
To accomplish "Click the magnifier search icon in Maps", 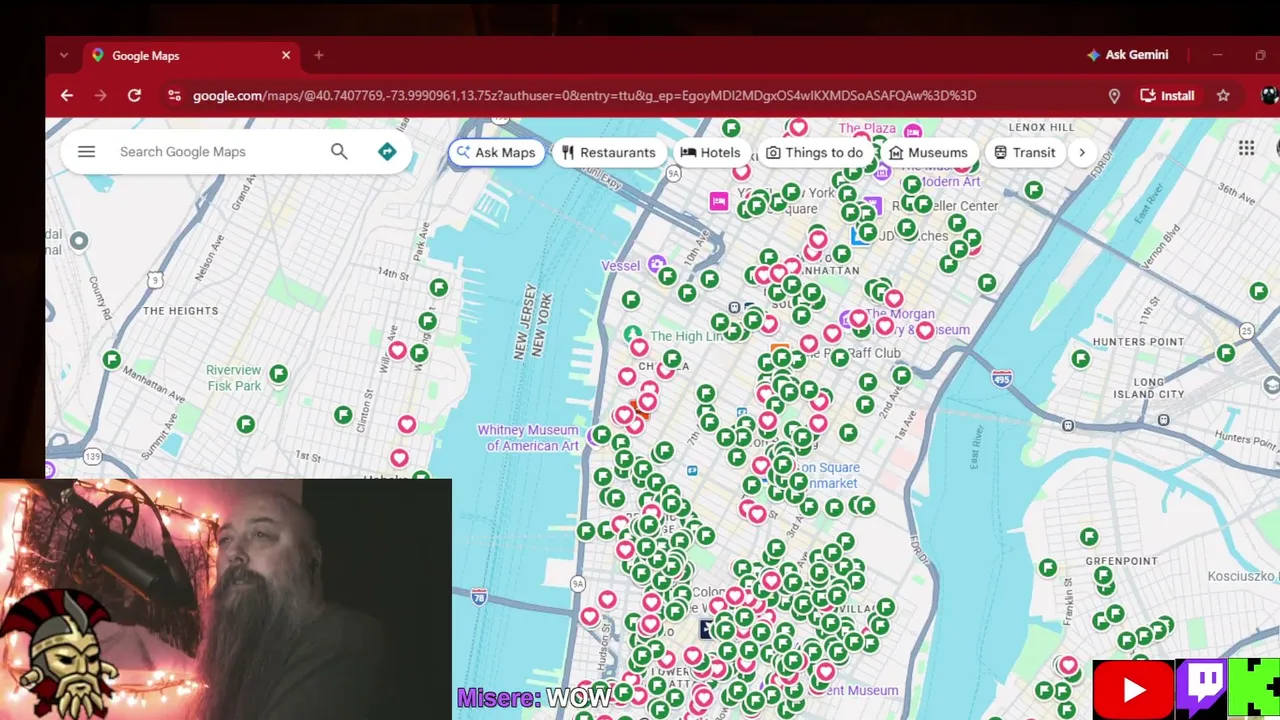I will pyautogui.click(x=339, y=152).
